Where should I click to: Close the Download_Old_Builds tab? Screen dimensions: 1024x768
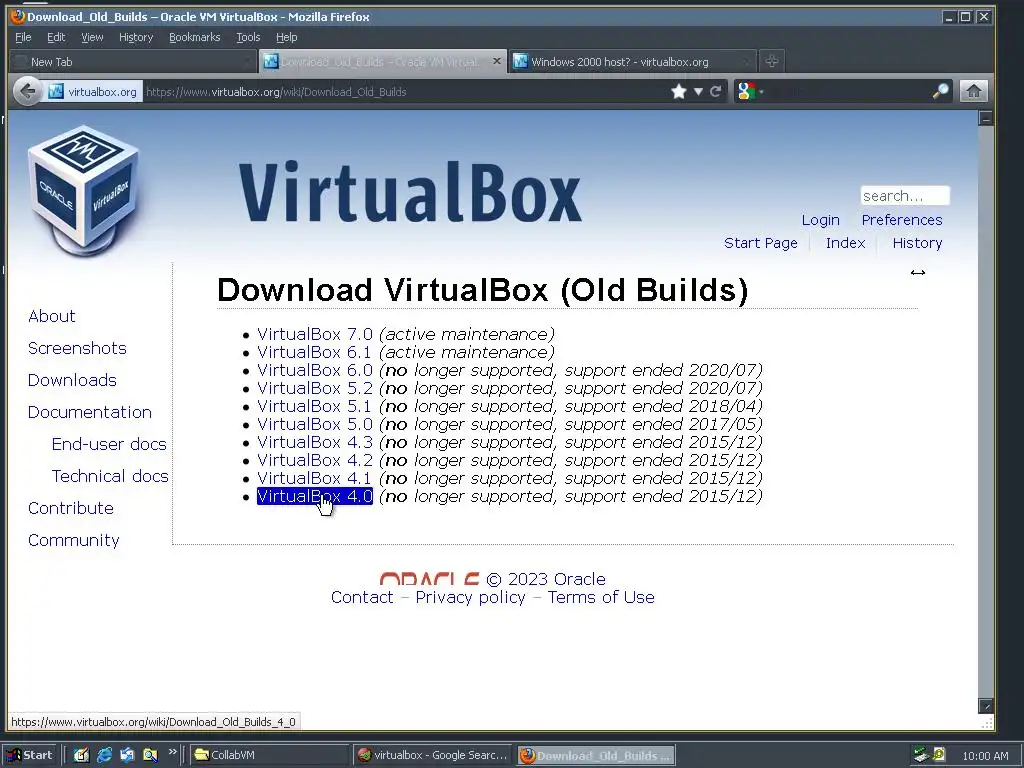pos(496,61)
